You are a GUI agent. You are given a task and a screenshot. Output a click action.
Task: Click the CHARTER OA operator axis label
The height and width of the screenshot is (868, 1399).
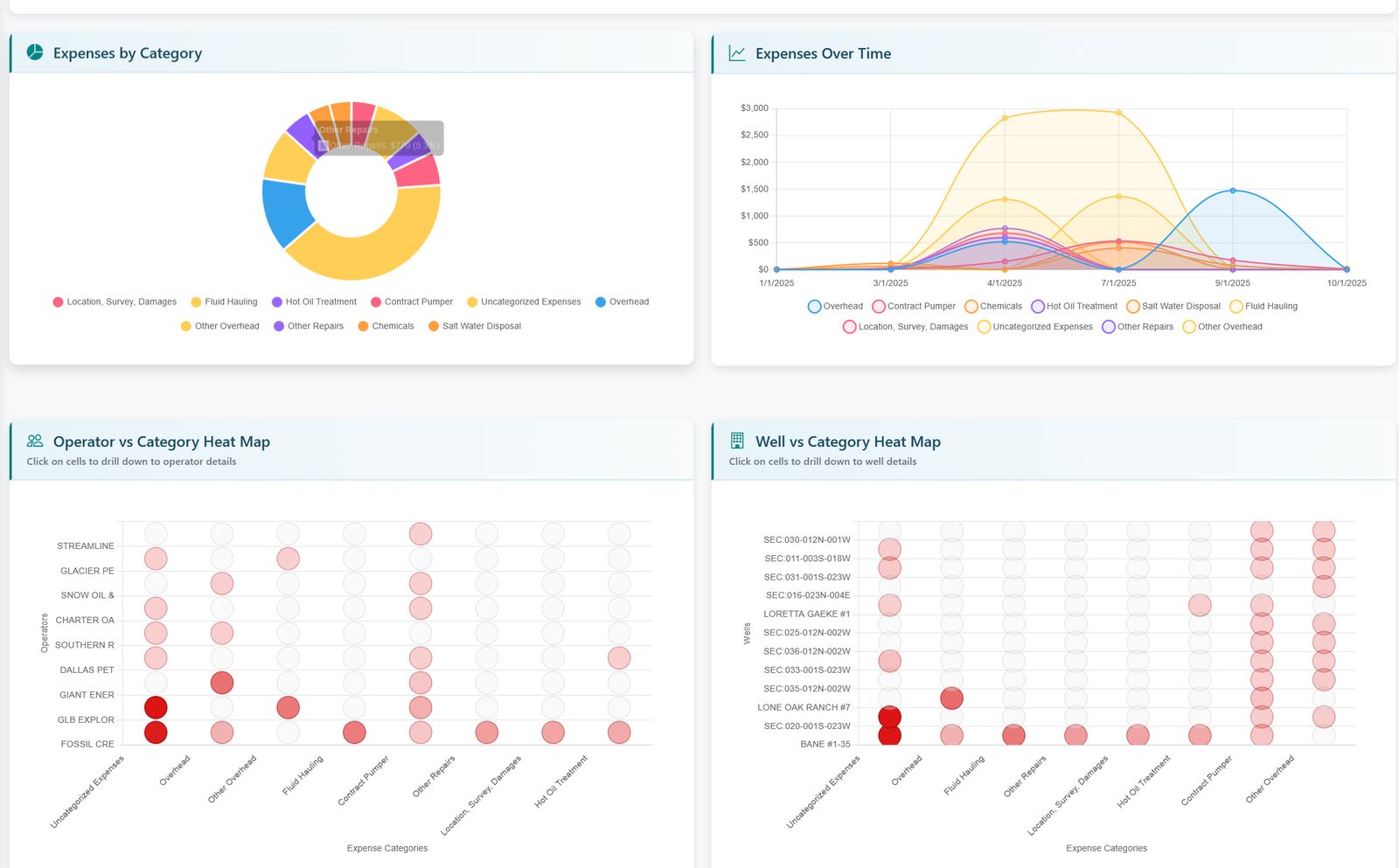(x=85, y=621)
